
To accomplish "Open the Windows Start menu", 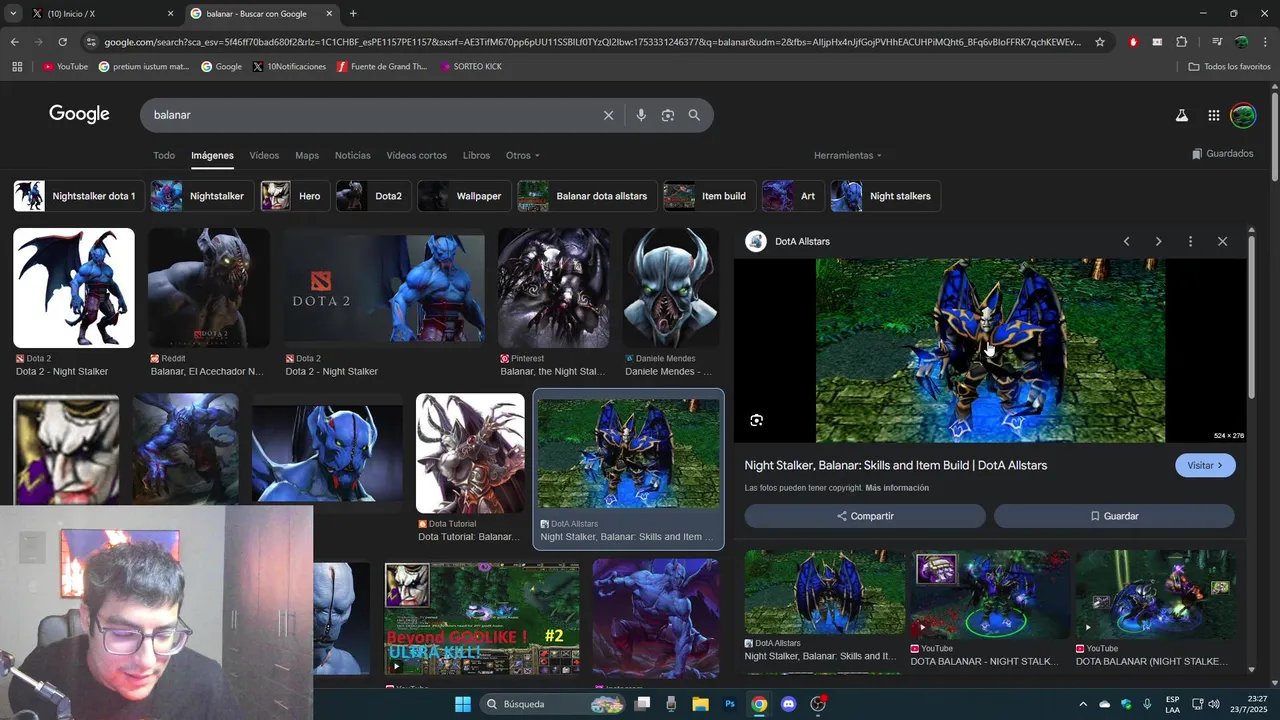I will 463,704.
